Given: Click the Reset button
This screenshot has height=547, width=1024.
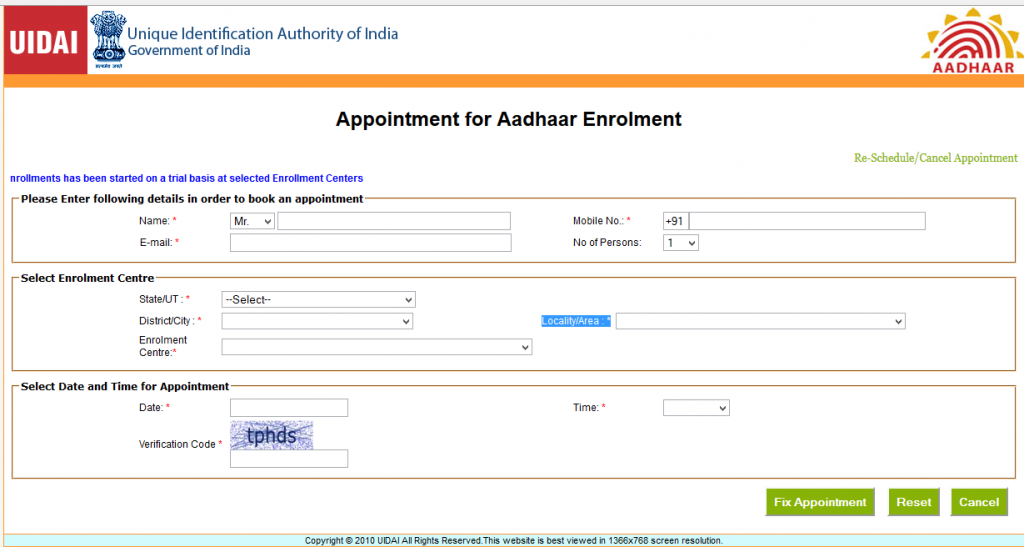Looking at the screenshot, I should coord(914,502).
